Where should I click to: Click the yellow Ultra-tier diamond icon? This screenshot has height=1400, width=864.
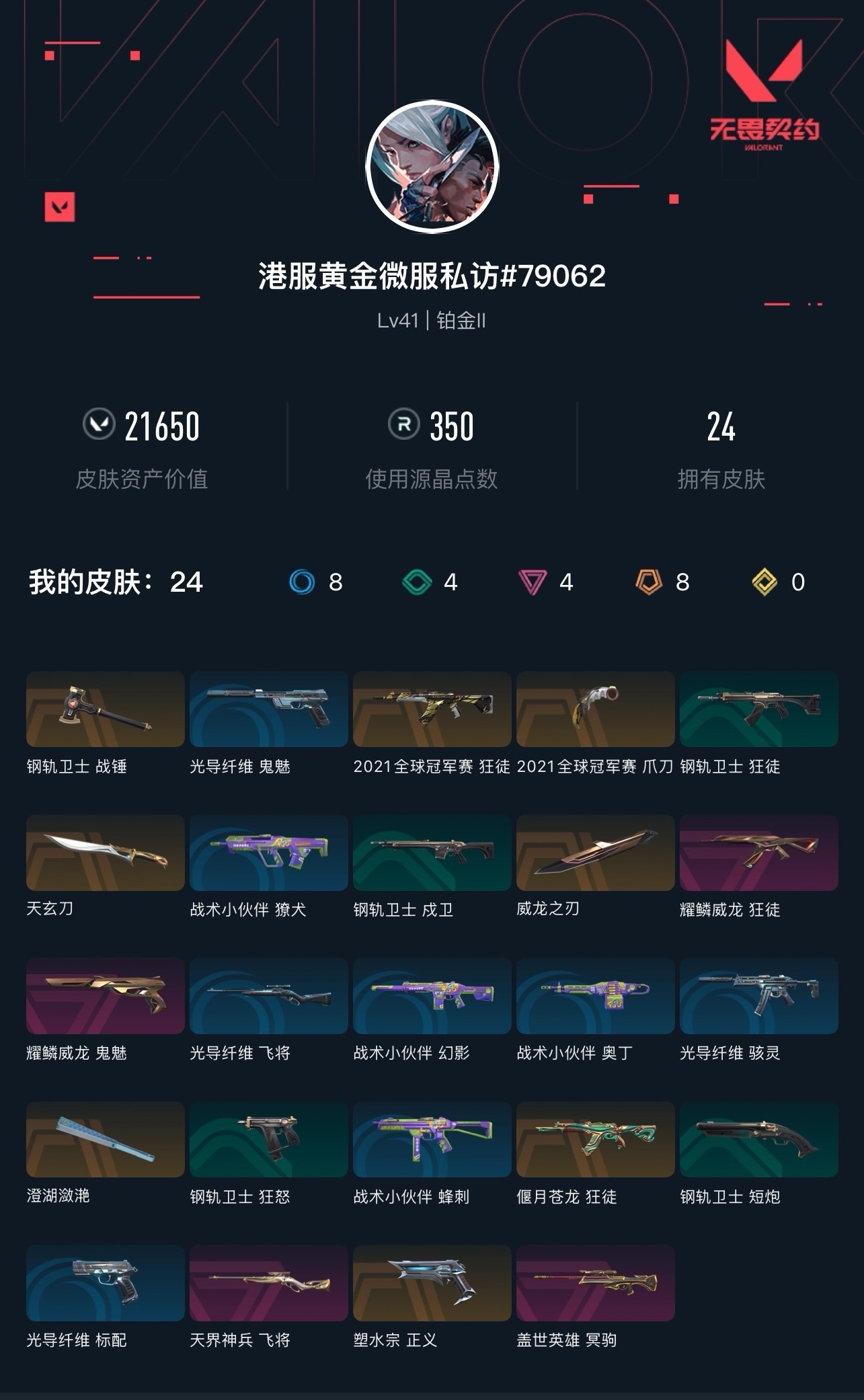[764, 582]
